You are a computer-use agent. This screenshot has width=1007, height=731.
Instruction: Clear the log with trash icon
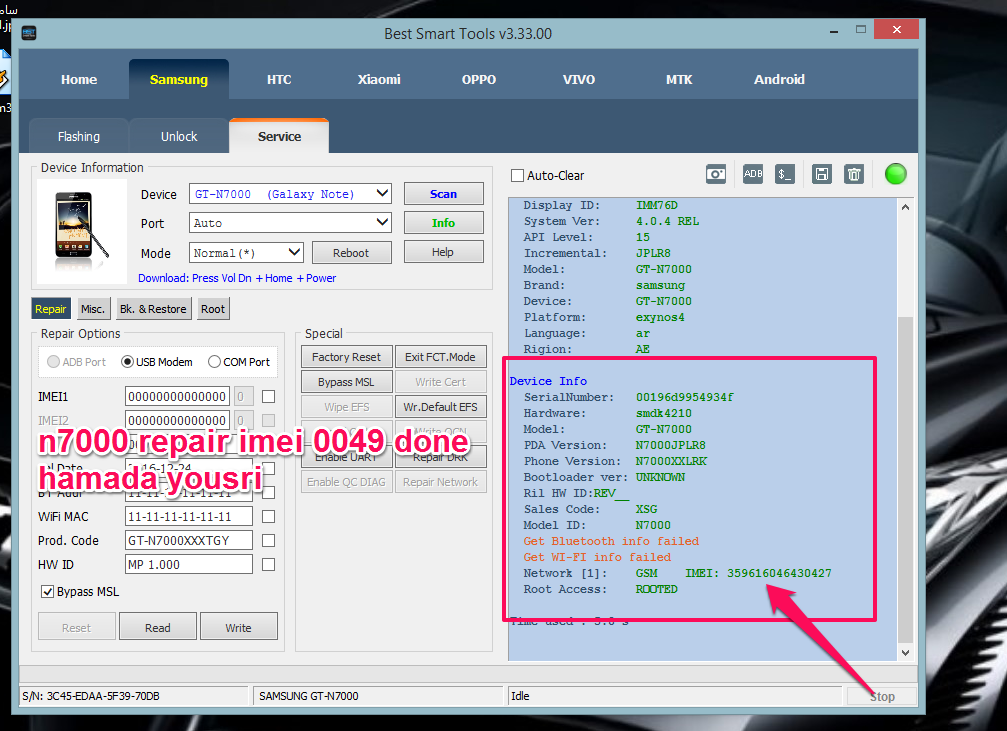(854, 174)
